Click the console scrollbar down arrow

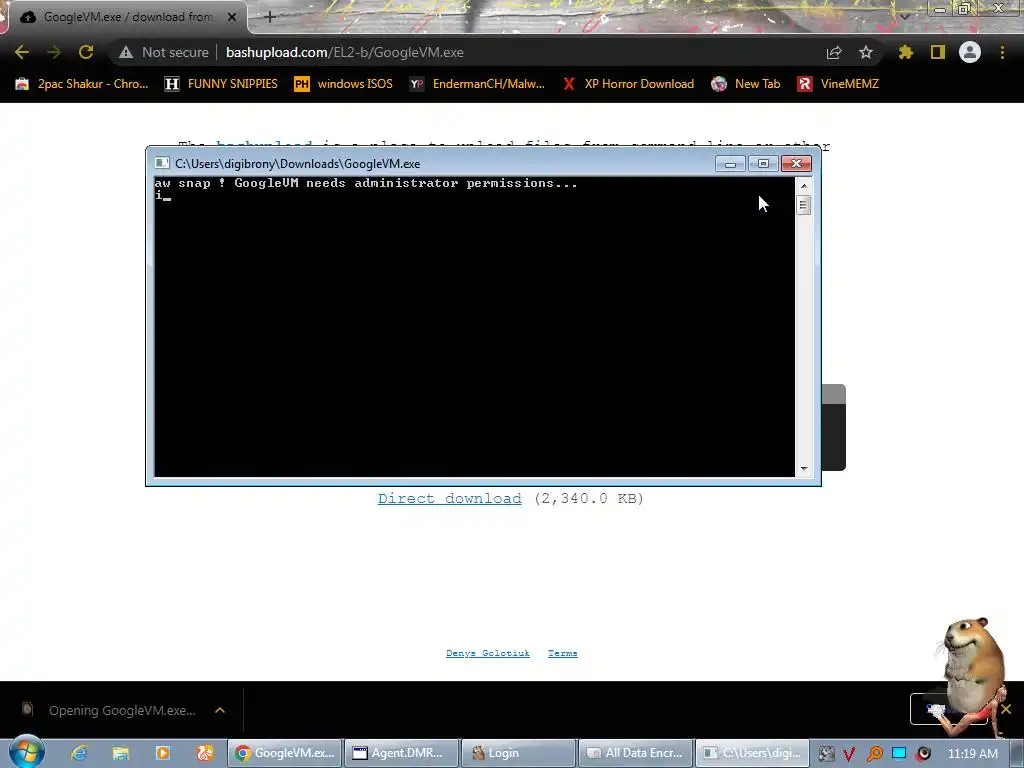pos(804,468)
